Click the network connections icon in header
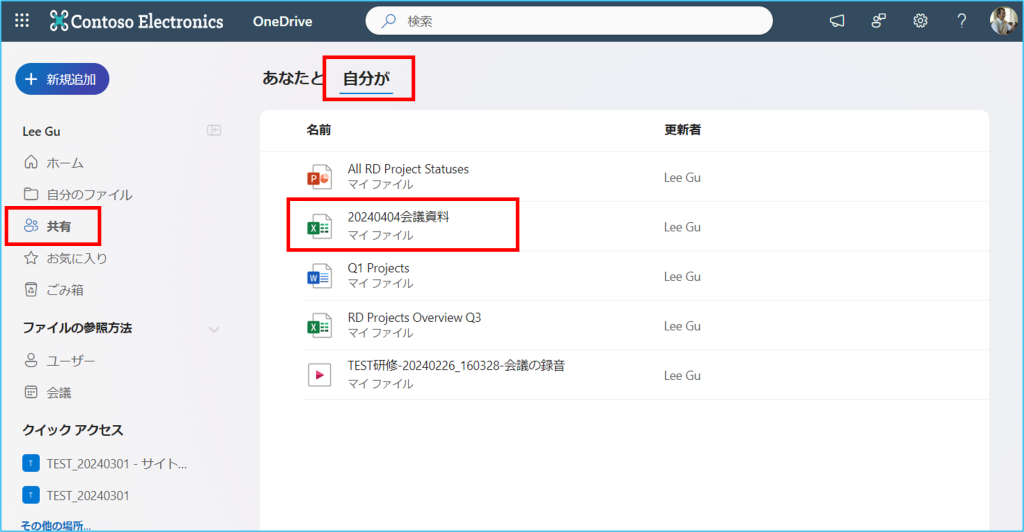 pyautogui.click(x=879, y=21)
